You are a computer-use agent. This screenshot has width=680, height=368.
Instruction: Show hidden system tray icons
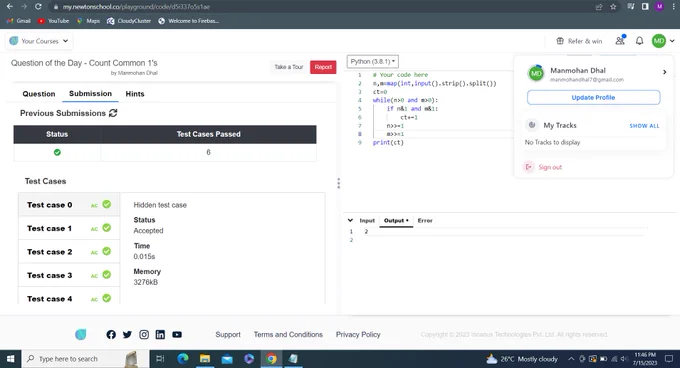coord(571,359)
